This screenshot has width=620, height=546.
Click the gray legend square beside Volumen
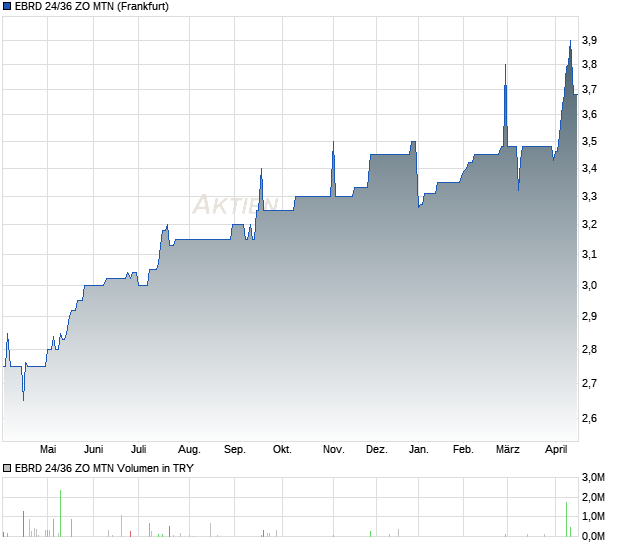[7, 468]
